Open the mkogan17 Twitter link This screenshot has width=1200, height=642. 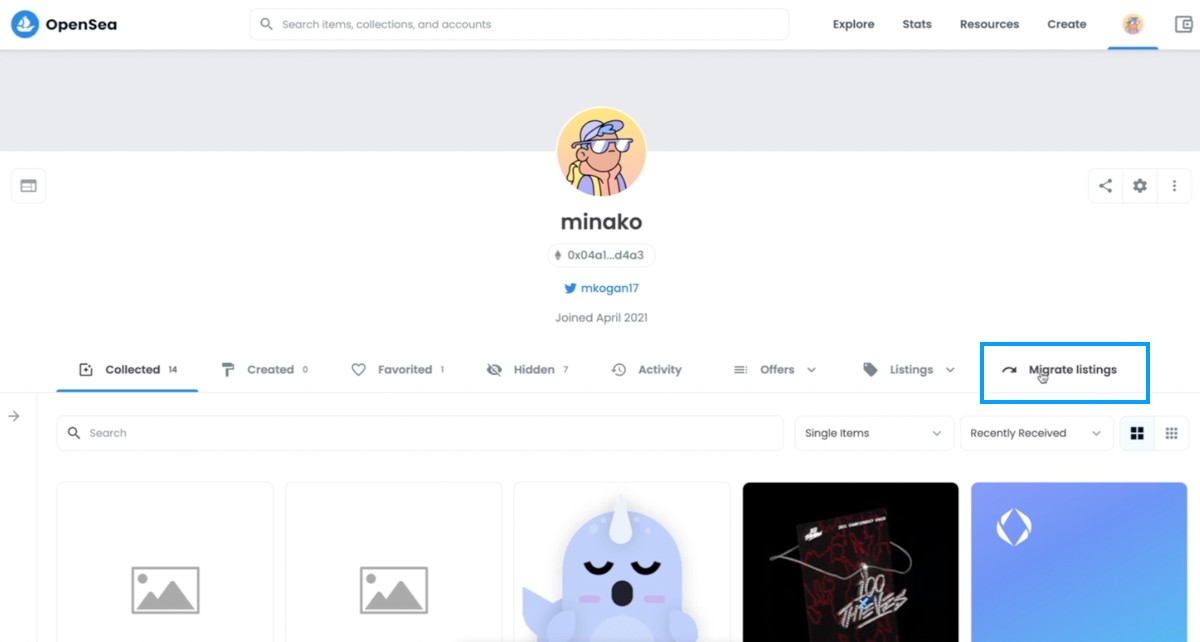click(x=601, y=288)
